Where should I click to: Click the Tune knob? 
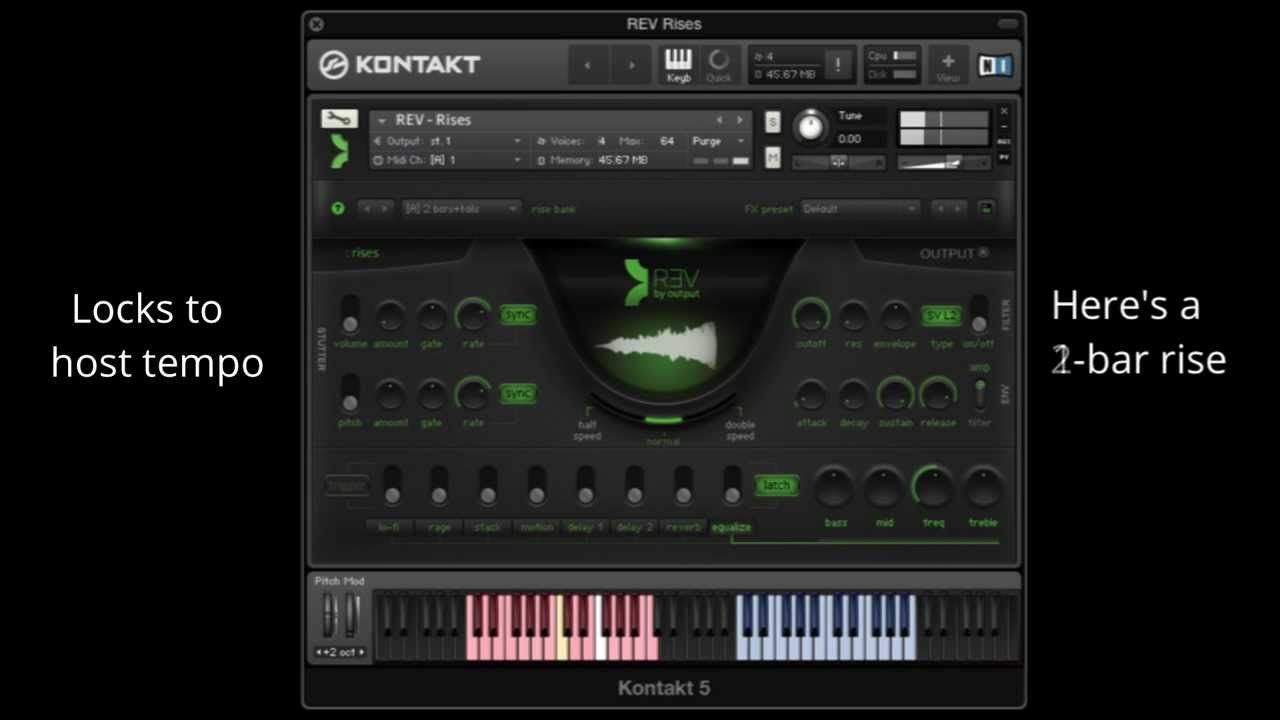811,127
